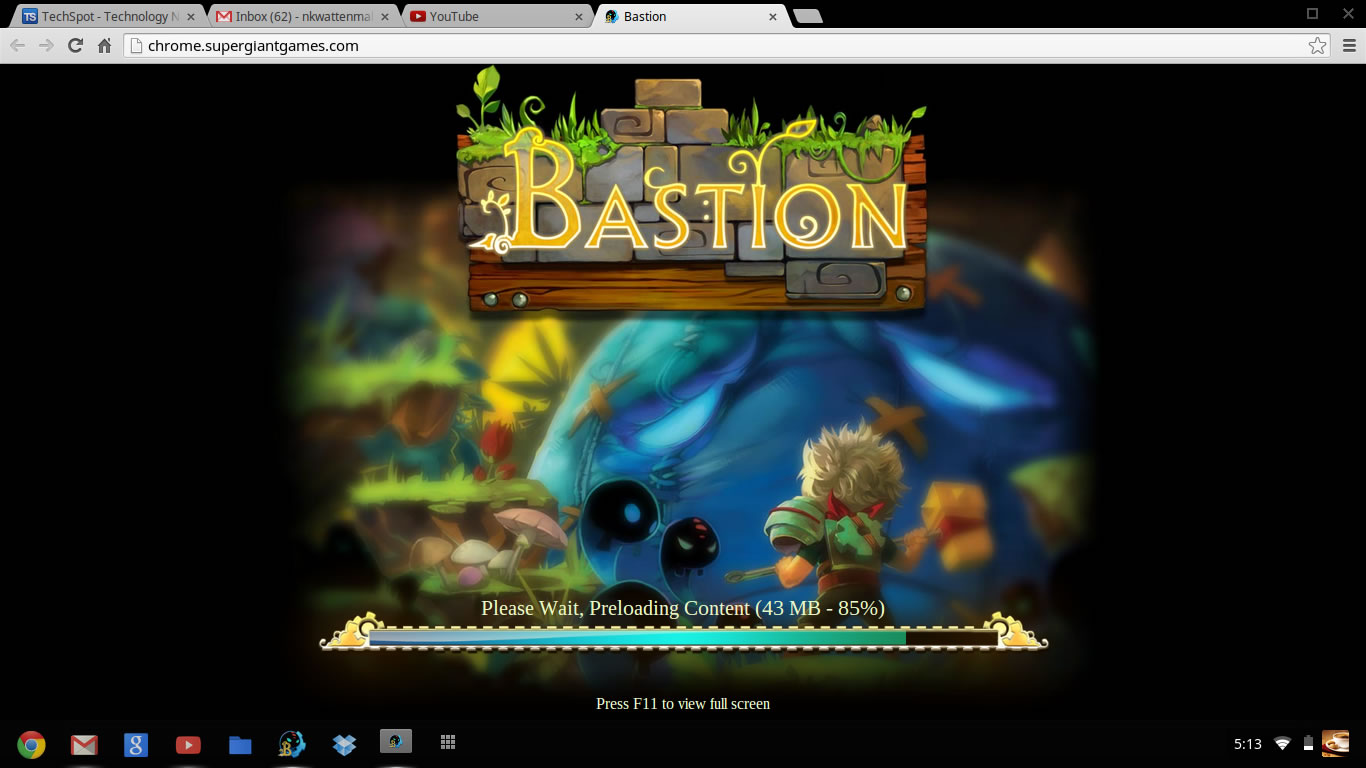Screen dimensions: 1366x768
Task: Click 'Press F11 to view full screen' text
Action: click(683, 704)
